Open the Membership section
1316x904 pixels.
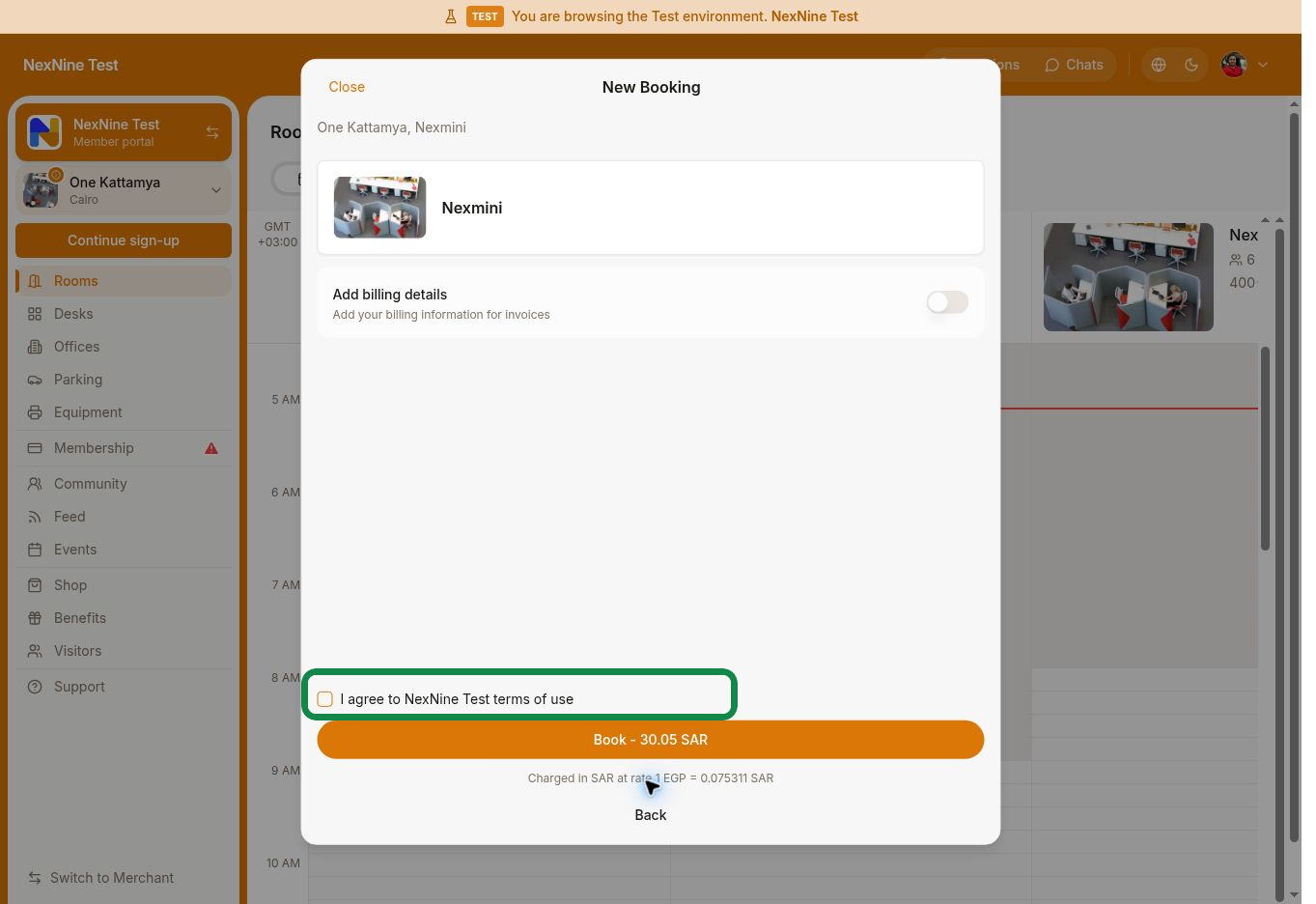pyautogui.click(x=124, y=448)
